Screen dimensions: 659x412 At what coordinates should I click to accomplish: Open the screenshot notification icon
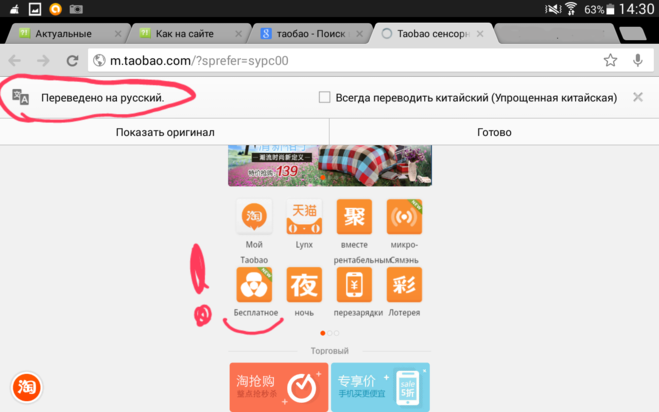76,9
